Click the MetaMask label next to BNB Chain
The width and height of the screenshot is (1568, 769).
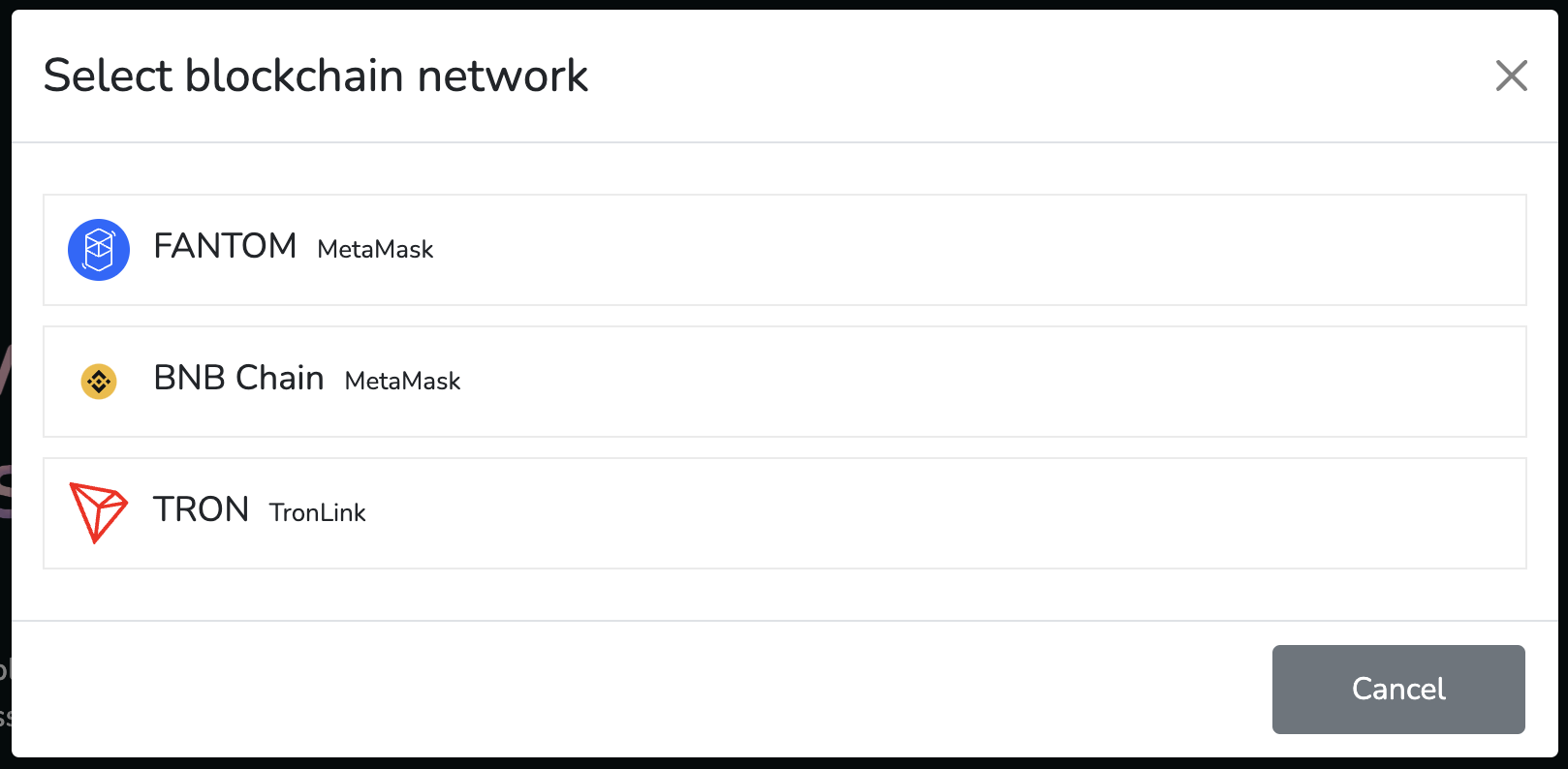point(401,382)
